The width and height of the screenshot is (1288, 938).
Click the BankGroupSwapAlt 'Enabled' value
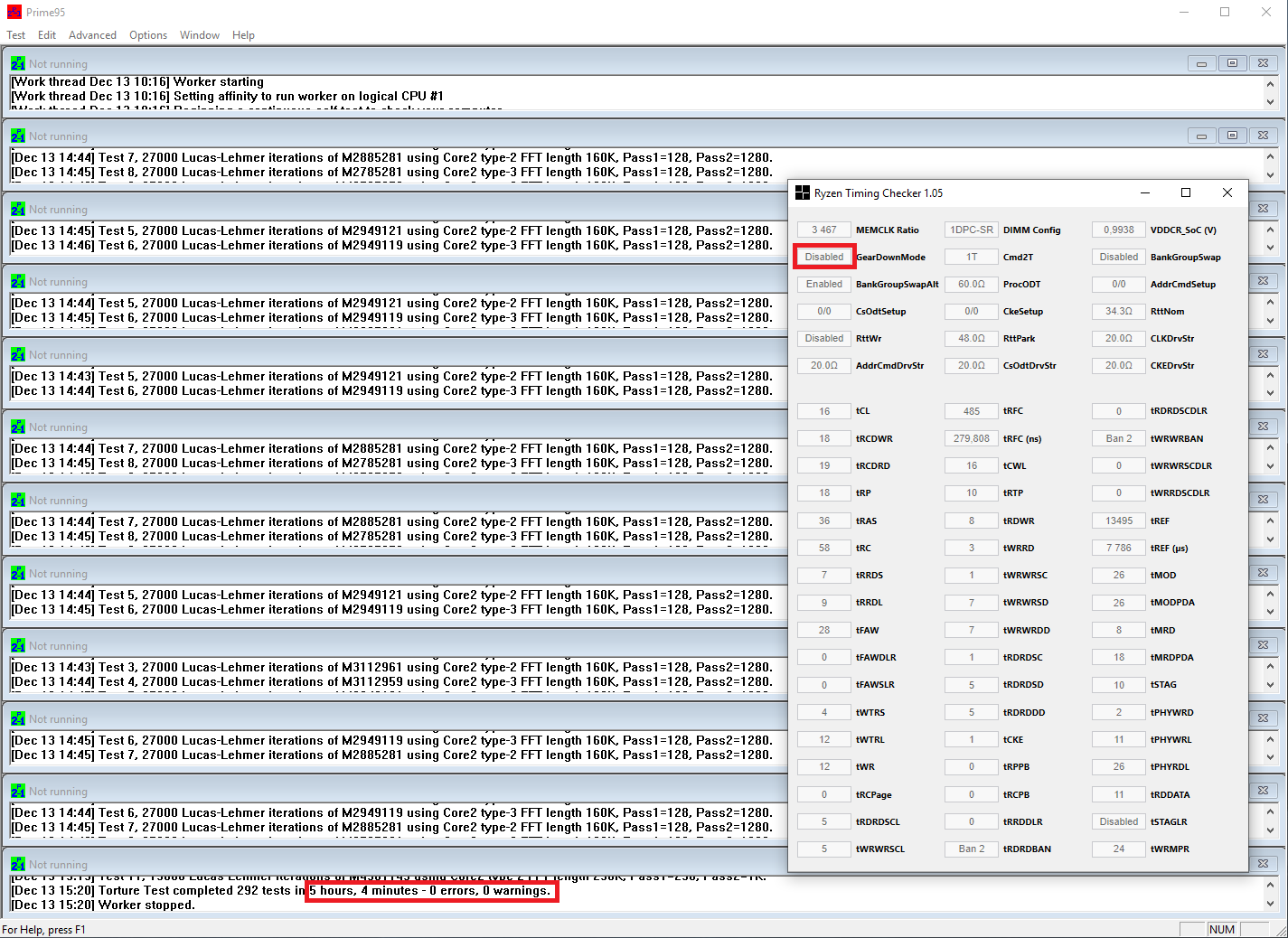(x=824, y=284)
